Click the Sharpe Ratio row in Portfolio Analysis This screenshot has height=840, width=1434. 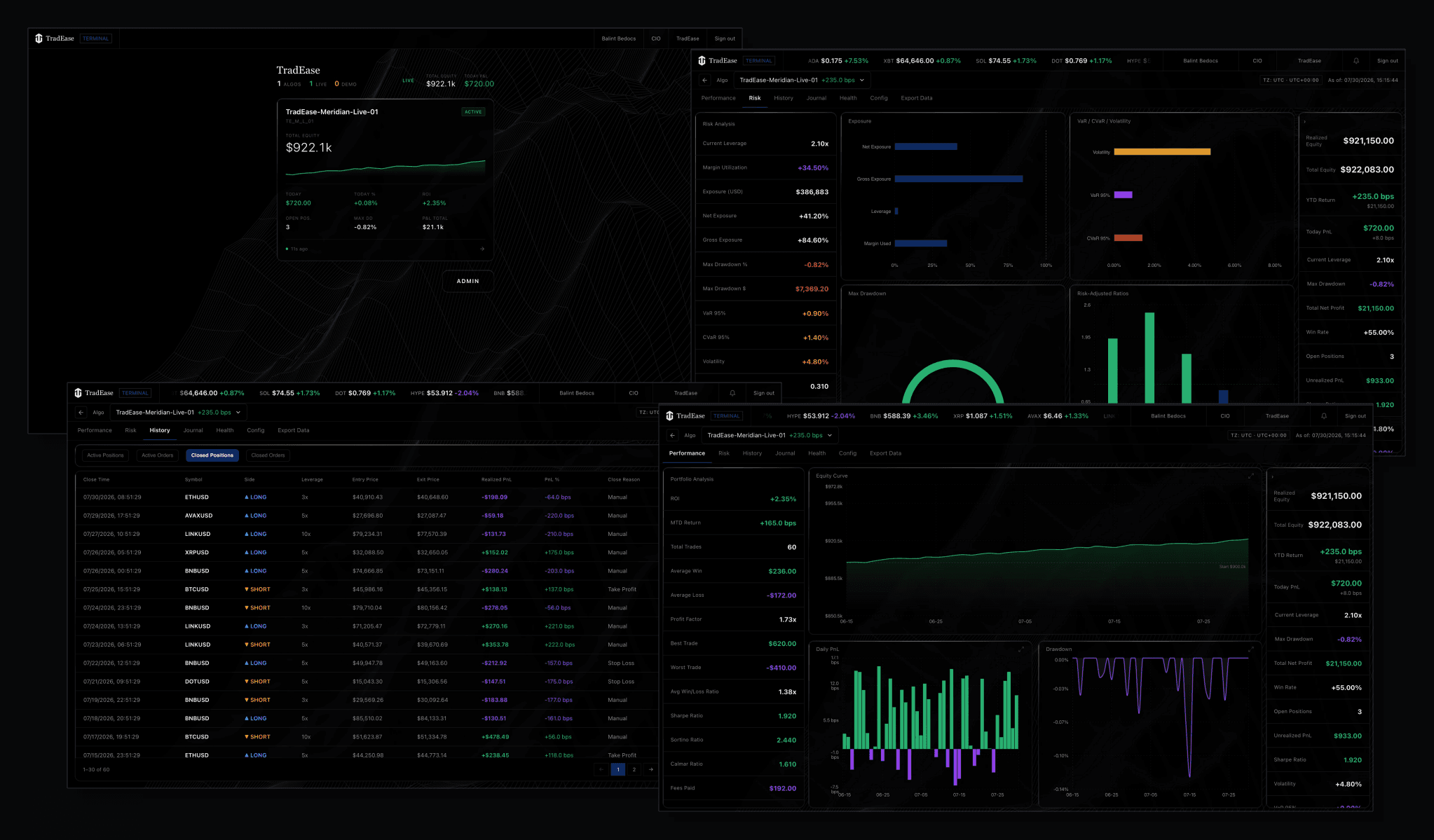(x=733, y=716)
